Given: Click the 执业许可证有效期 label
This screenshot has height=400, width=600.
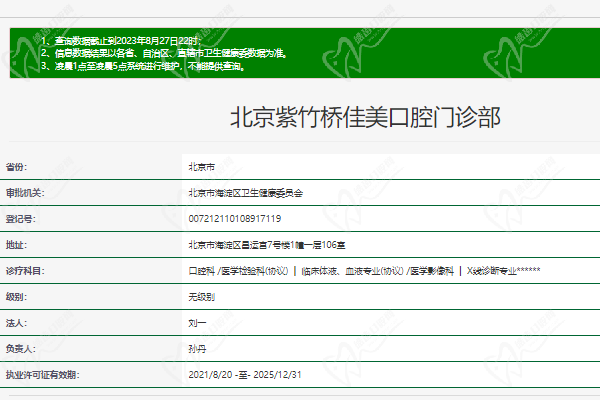Looking at the screenshot, I should (x=42, y=375).
